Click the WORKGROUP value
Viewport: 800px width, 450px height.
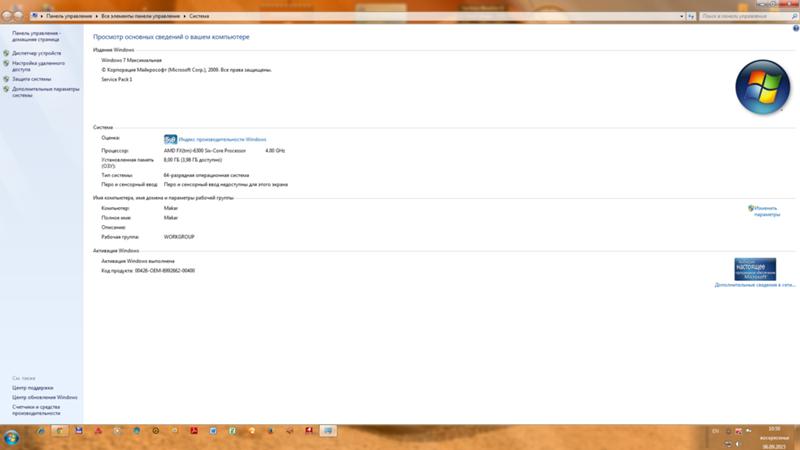[179, 237]
